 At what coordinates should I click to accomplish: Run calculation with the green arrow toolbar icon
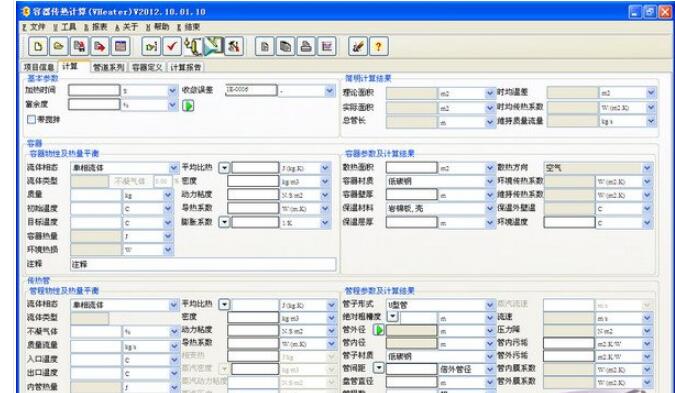click(152, 46)
